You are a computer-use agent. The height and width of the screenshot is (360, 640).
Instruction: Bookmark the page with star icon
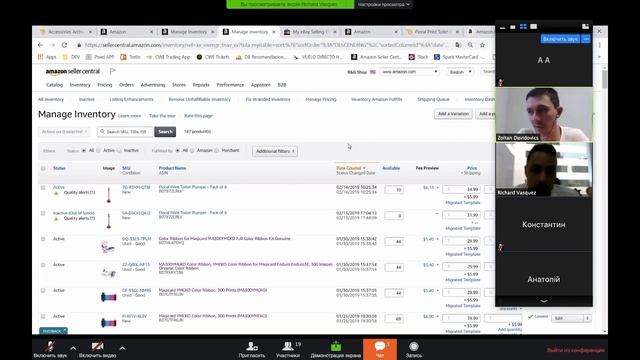tap(482, 45)
